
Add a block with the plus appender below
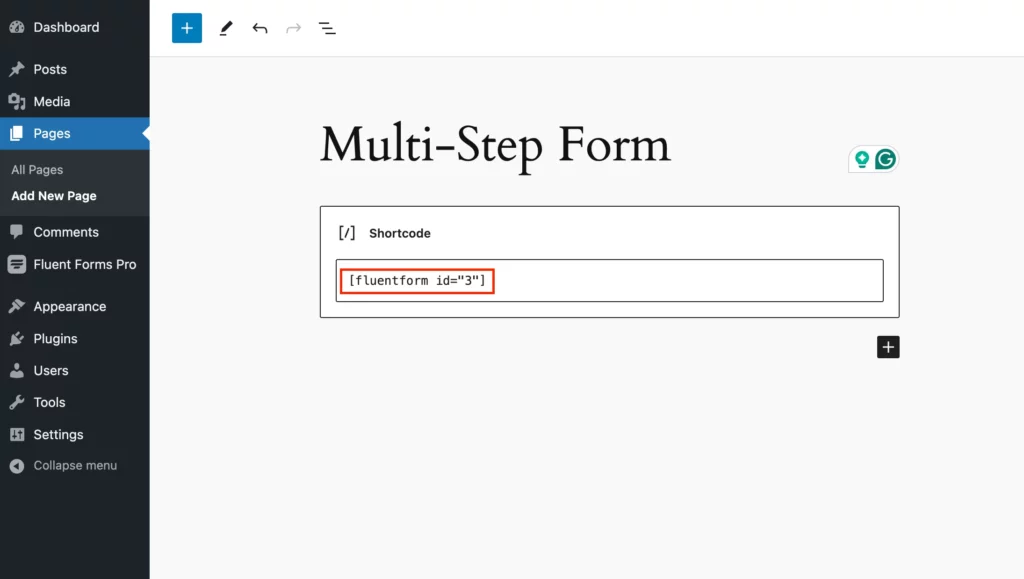pyautogui.click(x=888, y=347)
